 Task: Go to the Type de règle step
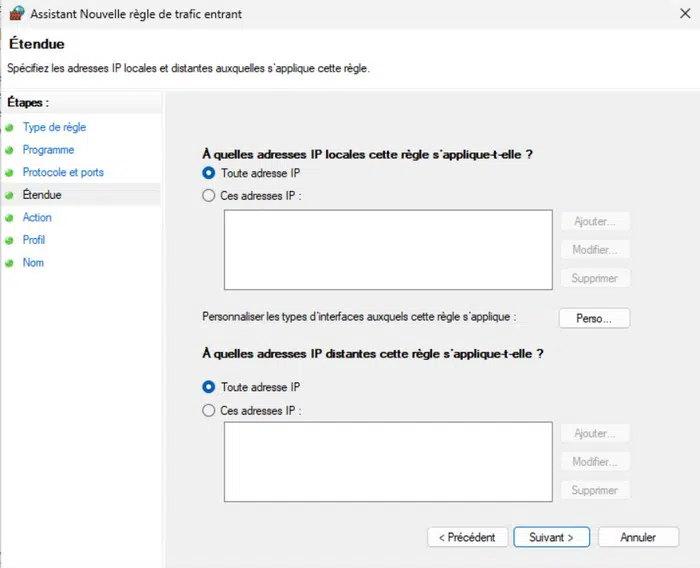54,128
